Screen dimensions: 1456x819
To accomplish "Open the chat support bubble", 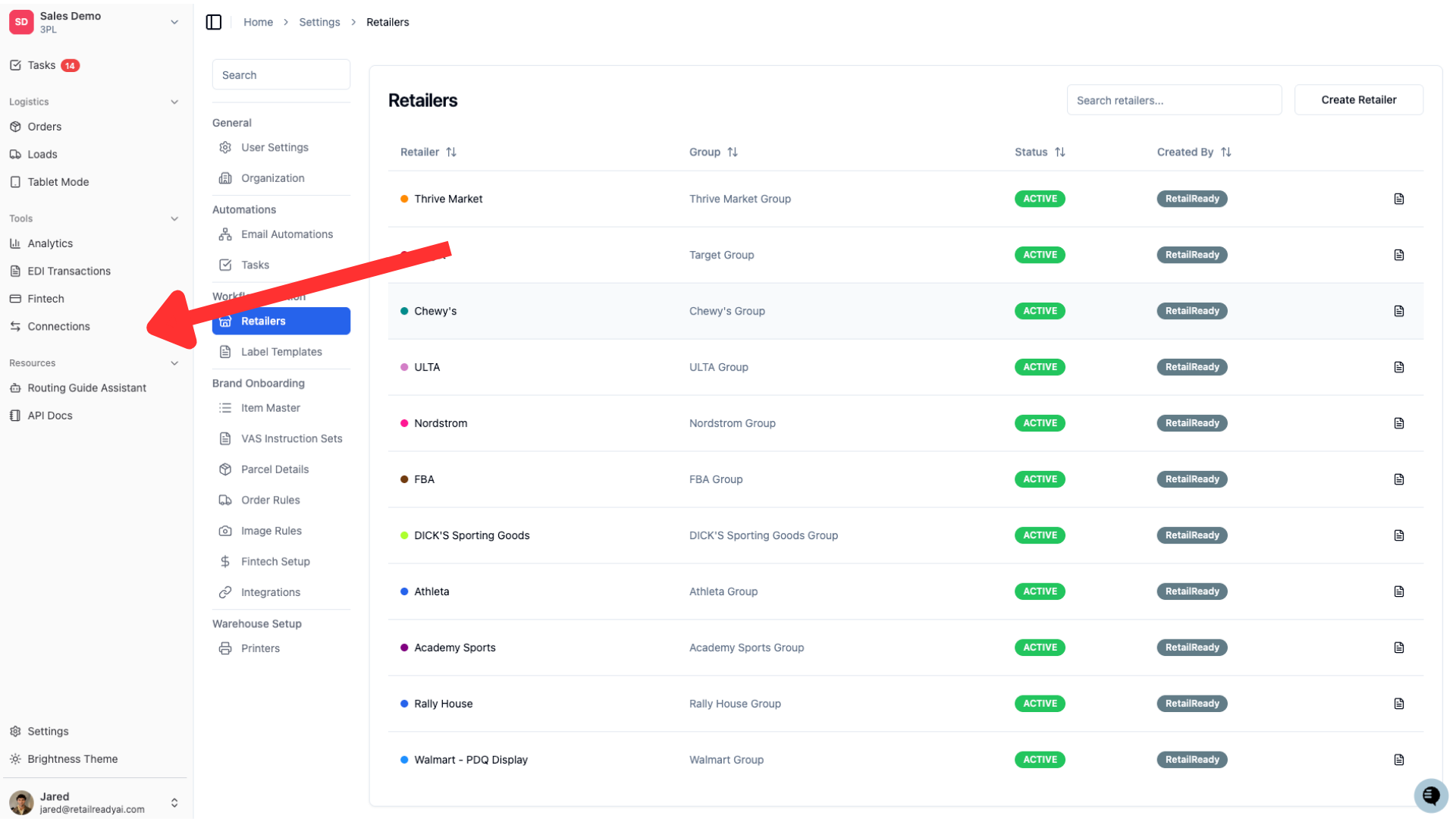I will point(1431,795).
